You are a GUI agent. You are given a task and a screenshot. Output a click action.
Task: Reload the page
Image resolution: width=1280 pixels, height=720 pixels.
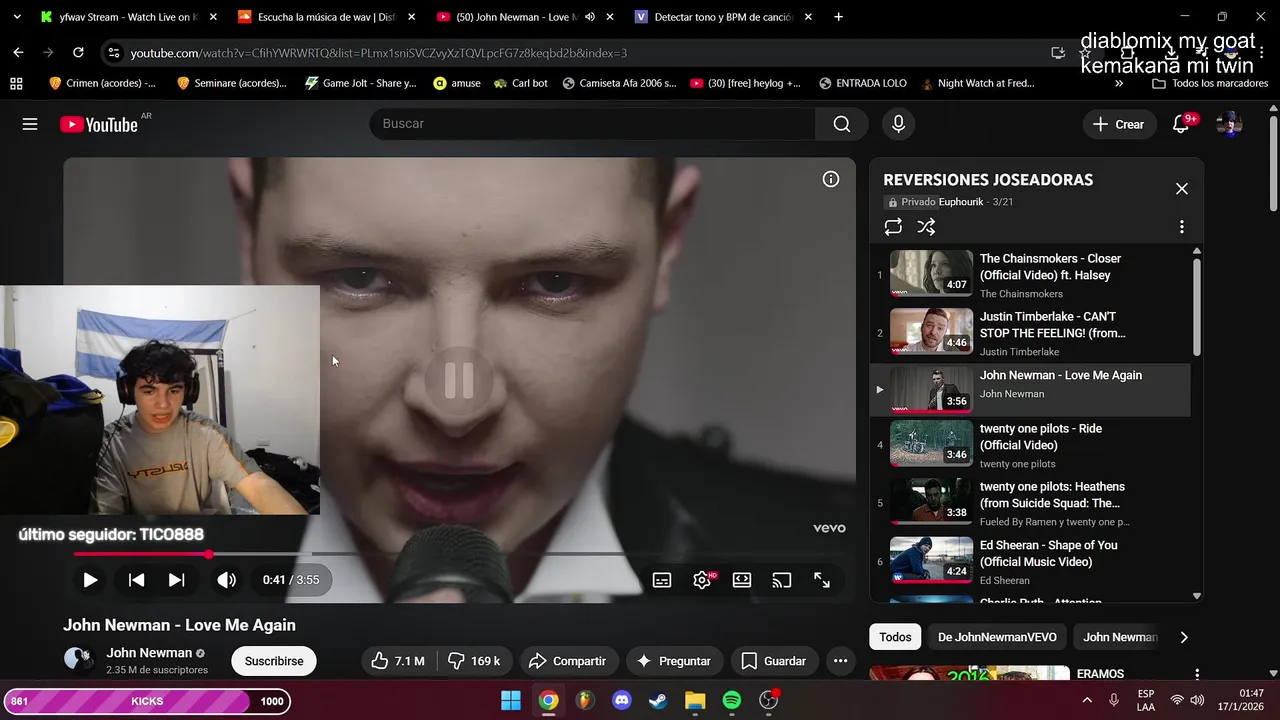(78, 52)
